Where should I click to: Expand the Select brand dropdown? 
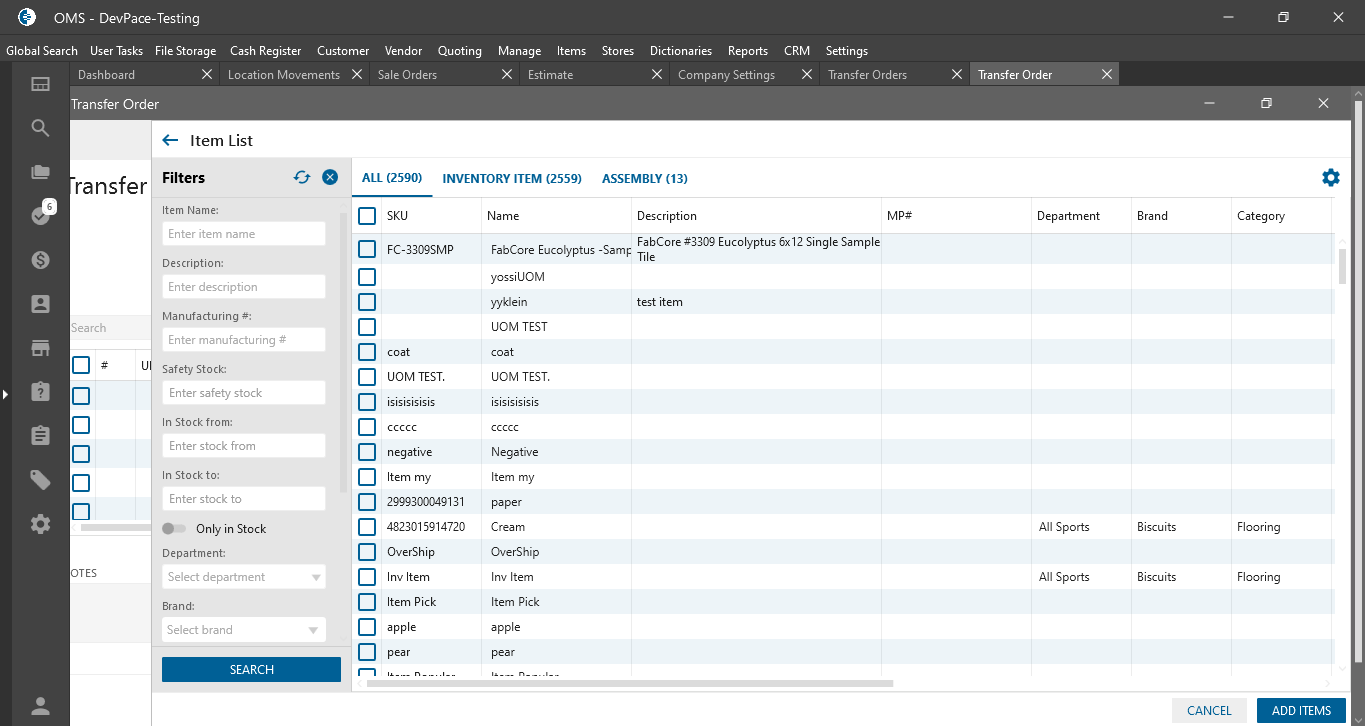tap(244, 630)
